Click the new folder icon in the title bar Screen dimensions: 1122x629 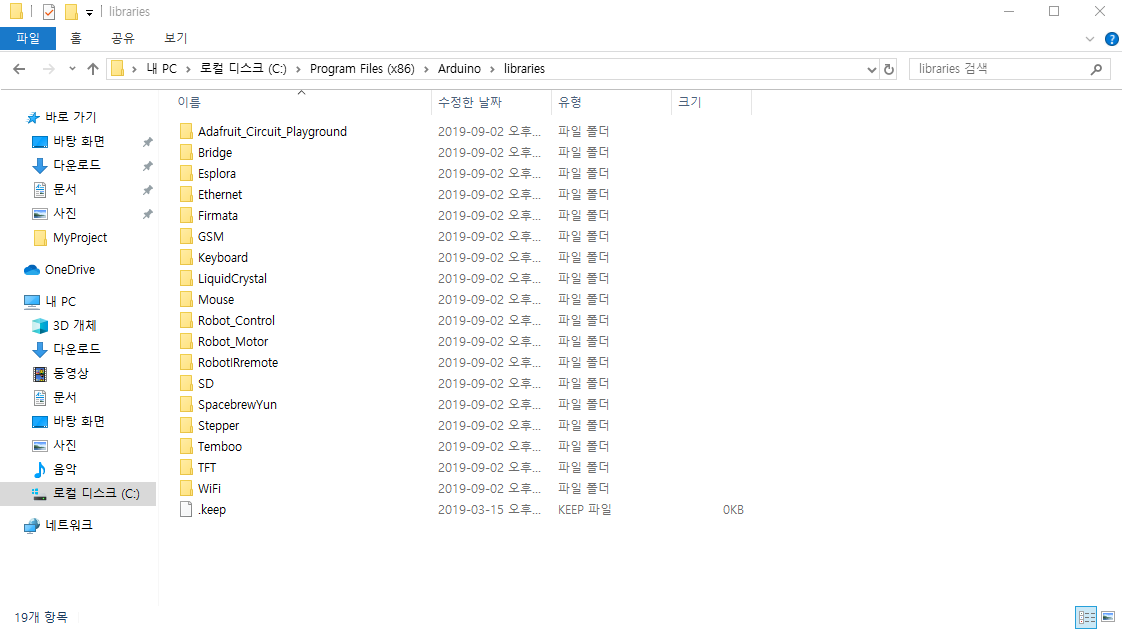click(x=71, y=11)
